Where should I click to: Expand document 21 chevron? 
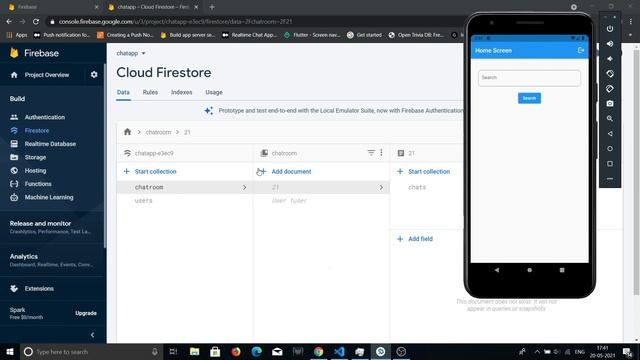[x=381, y=187]
